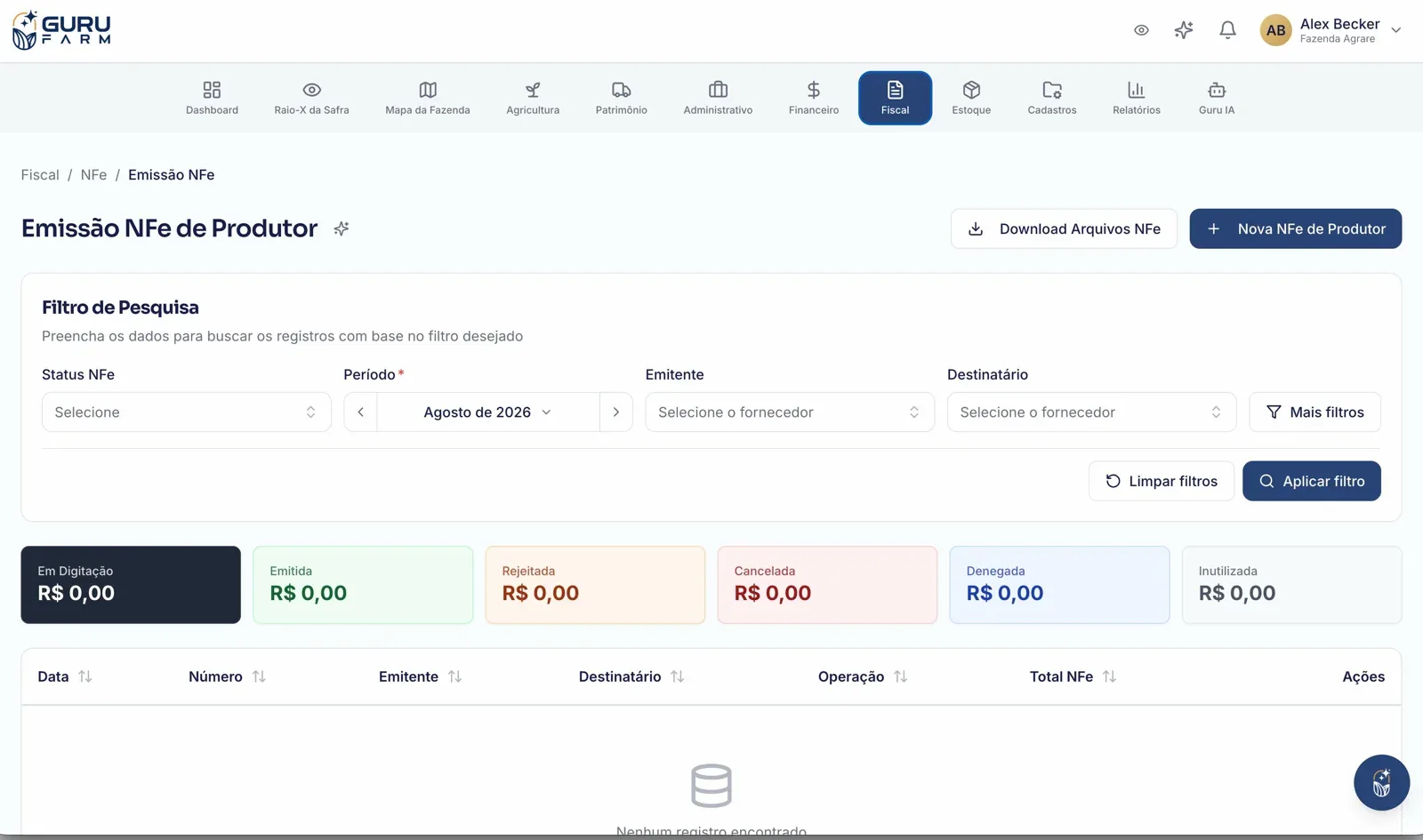Open Raio-X da Safra section
This screenshot has width=1423, height=840.
pos(311,98)
